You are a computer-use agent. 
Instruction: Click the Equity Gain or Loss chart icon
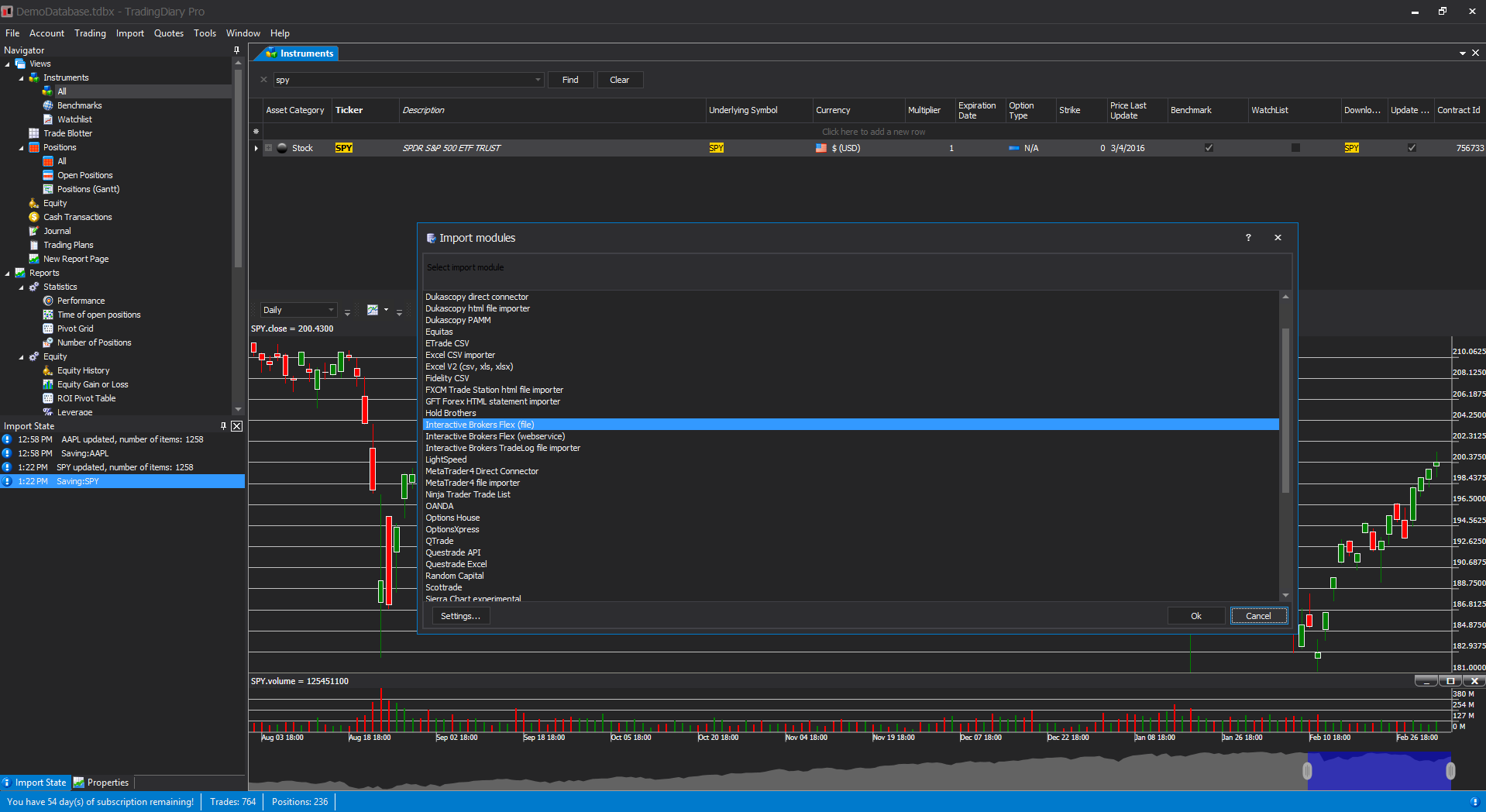pyautogui.click(x=48, y=384)
